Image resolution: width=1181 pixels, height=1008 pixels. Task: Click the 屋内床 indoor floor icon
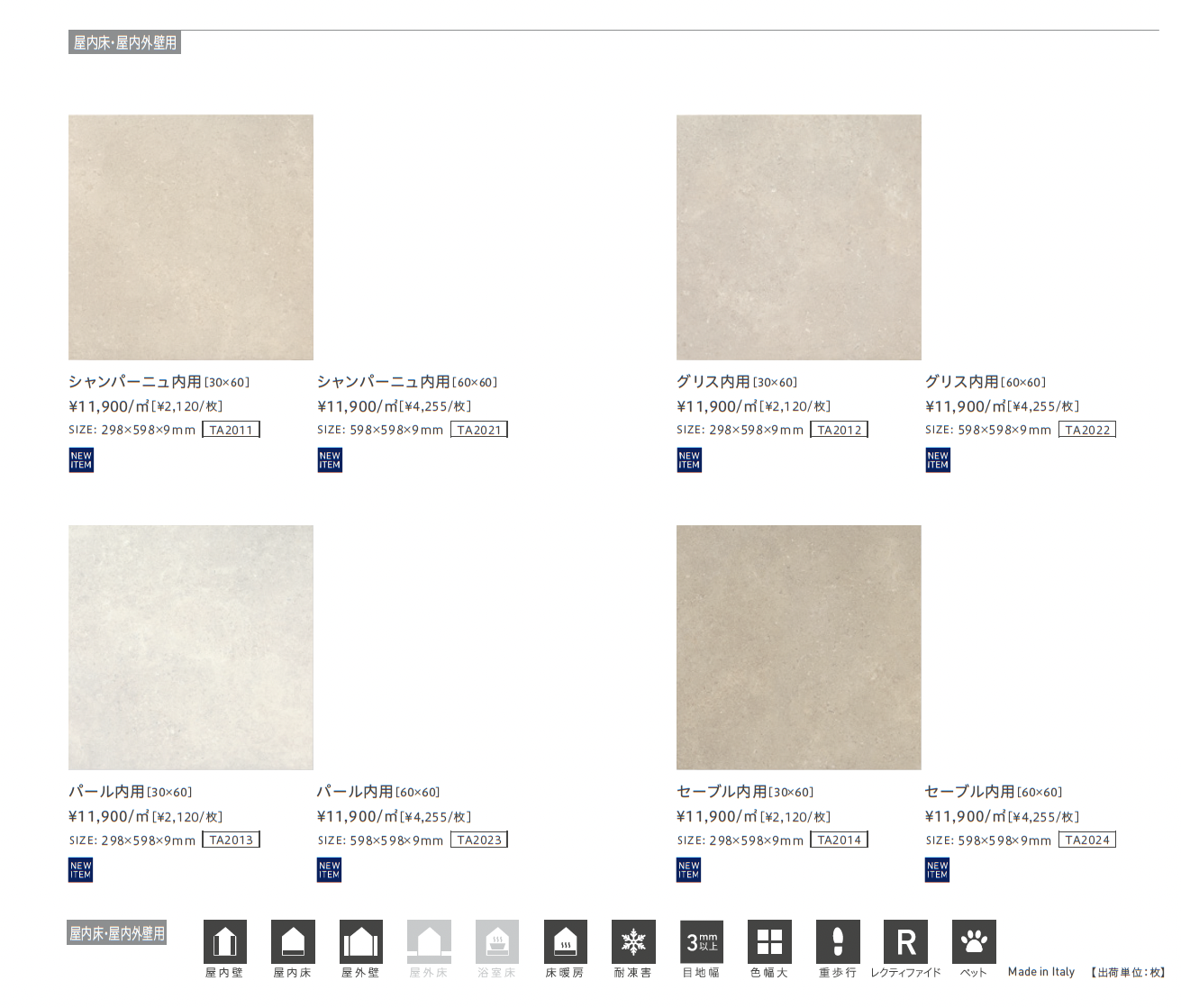pos(293,941)
